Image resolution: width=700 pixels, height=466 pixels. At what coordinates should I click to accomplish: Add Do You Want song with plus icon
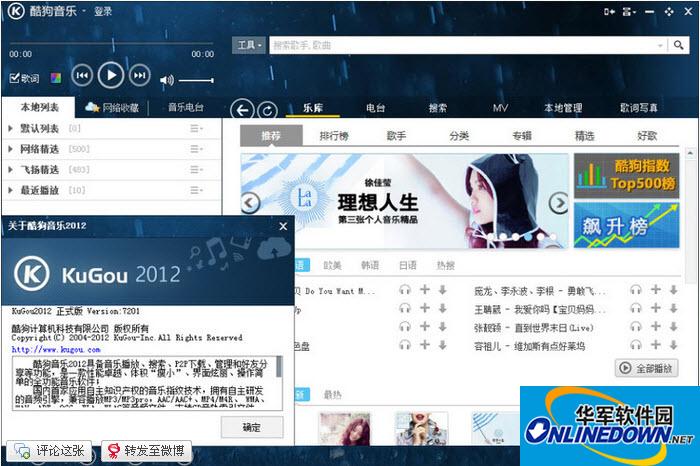coord(425,290)
